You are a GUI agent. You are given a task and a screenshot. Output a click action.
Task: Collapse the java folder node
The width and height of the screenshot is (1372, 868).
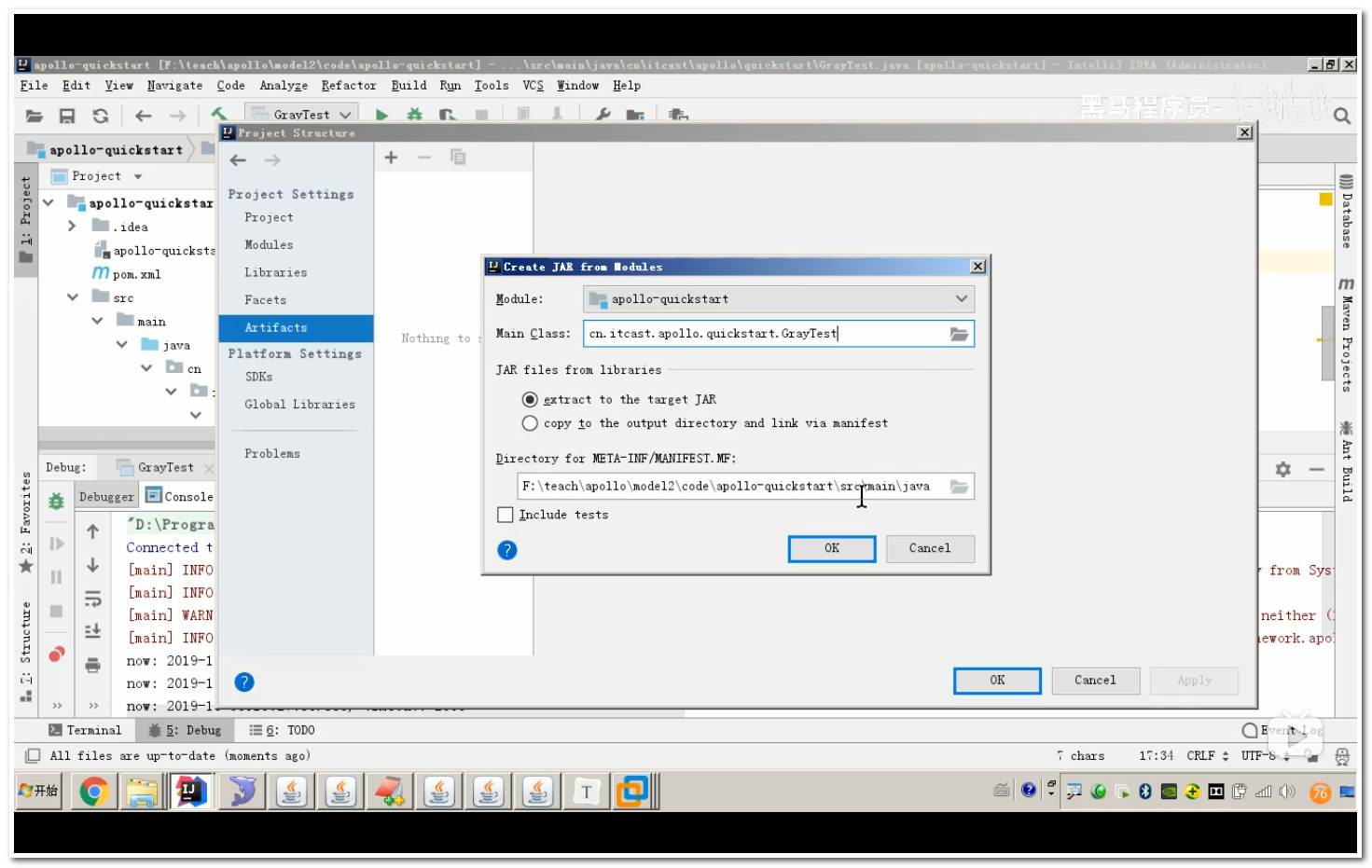(x=121, y=345)
